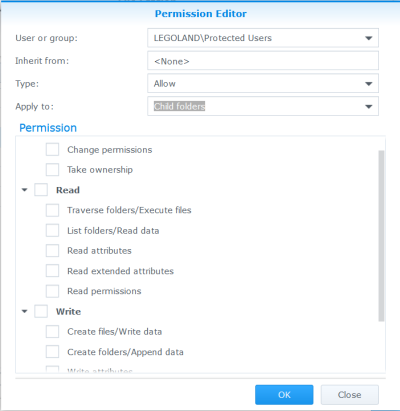Tick the Read permissions checkbox
Screen dimensions: 400x411
52,291
